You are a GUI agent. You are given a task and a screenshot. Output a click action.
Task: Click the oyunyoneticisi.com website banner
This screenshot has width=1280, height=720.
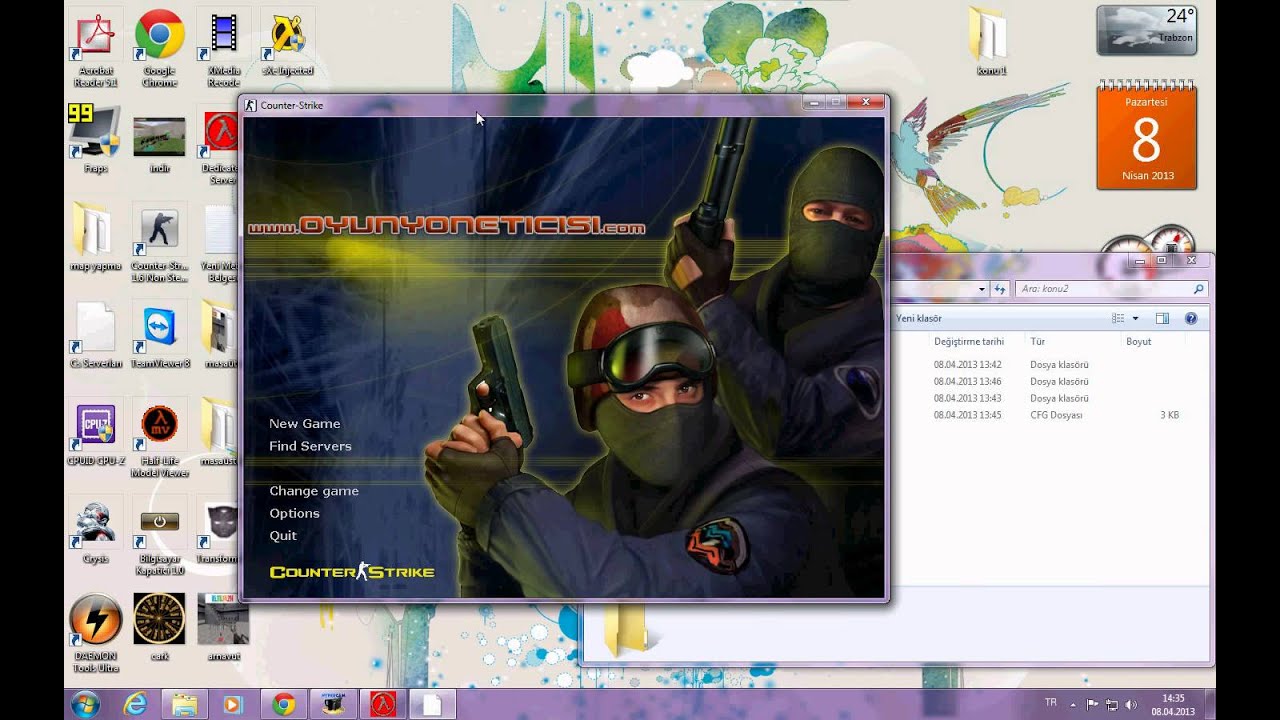pos(447,227)
